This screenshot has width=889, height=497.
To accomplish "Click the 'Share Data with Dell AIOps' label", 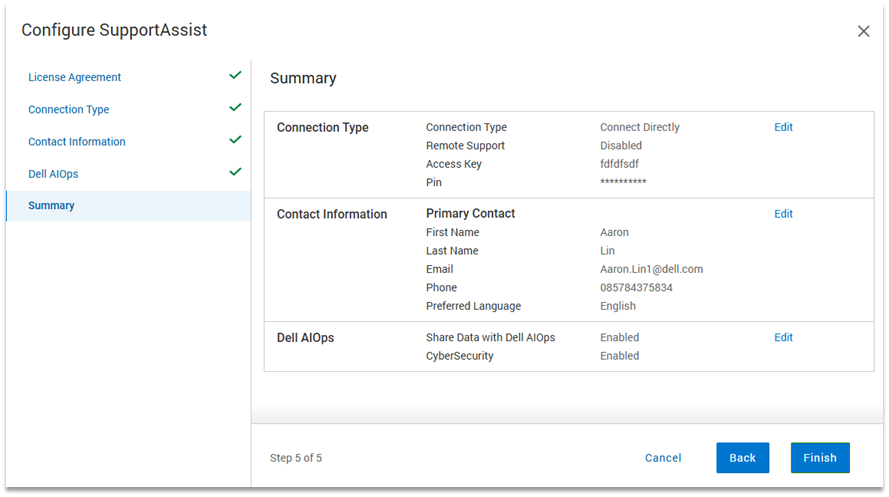I will coord(490,337).
